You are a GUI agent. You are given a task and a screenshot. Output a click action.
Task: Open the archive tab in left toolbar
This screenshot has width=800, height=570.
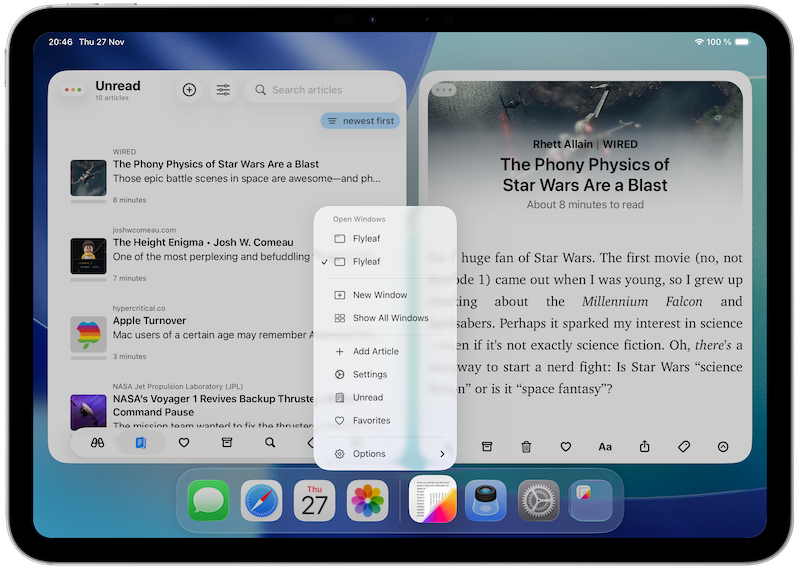pyautogui.click(x=227, y=442)
